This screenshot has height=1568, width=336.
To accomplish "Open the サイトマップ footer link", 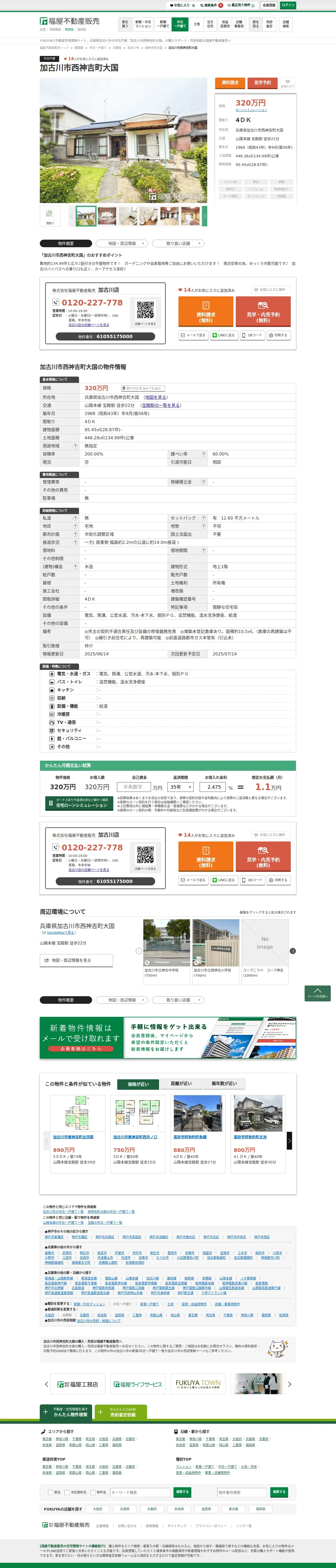I will pyautogui.click(x=177, y=1526).
